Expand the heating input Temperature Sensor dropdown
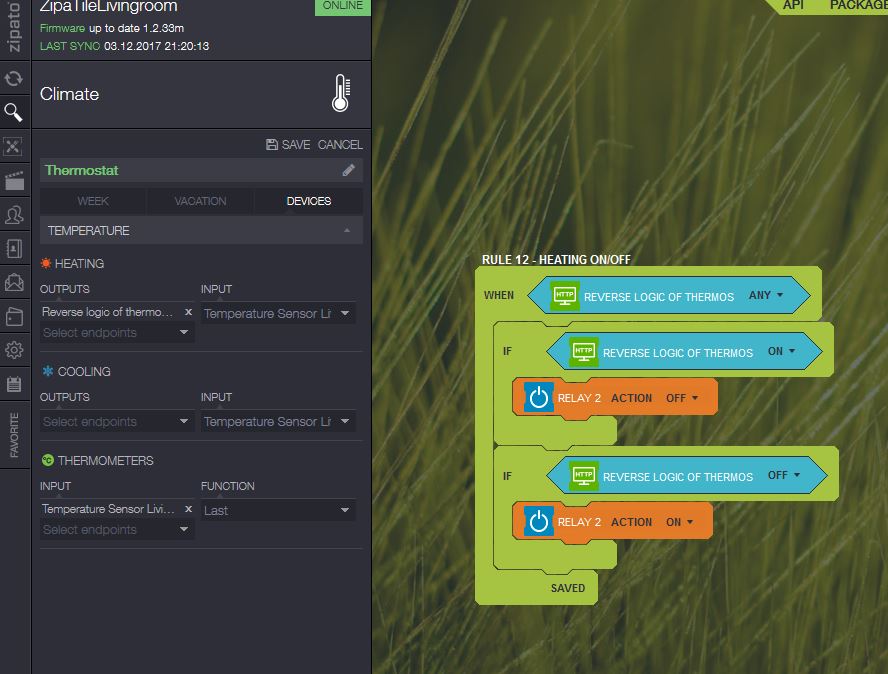The width and height of the screenshot is (888, 674). click(277, 313)
